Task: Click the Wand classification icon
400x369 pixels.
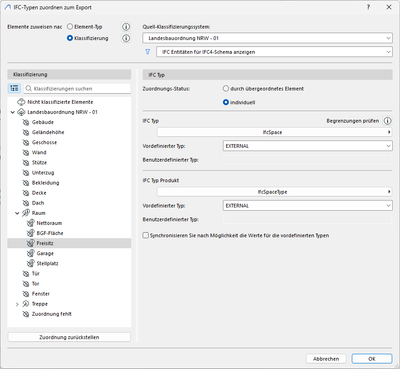Action: (26, 152)
